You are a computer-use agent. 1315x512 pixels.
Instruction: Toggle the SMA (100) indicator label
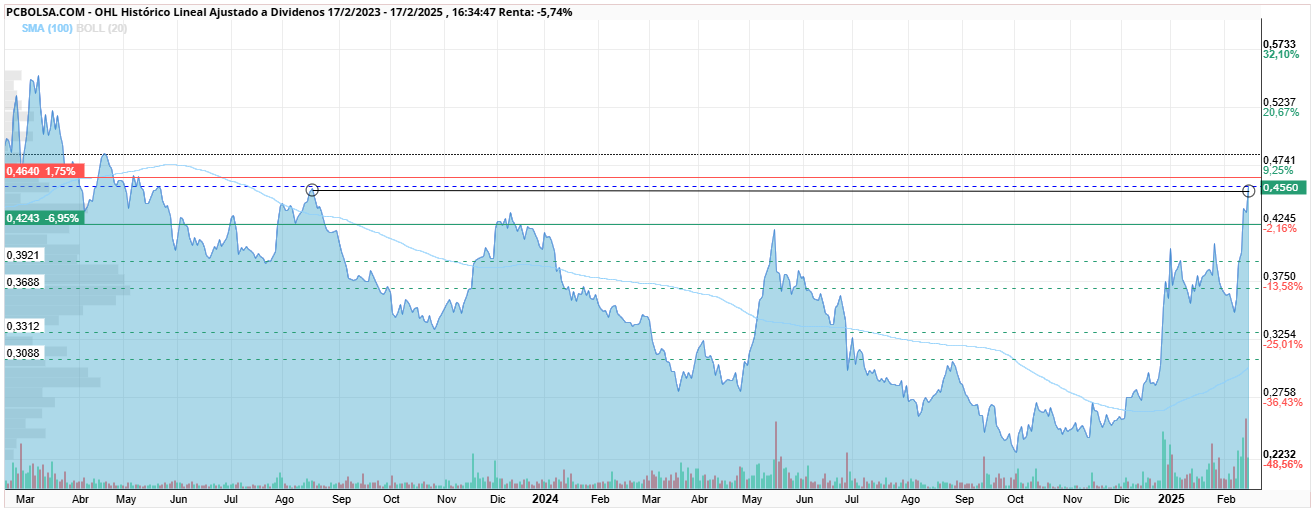[41, 28]
